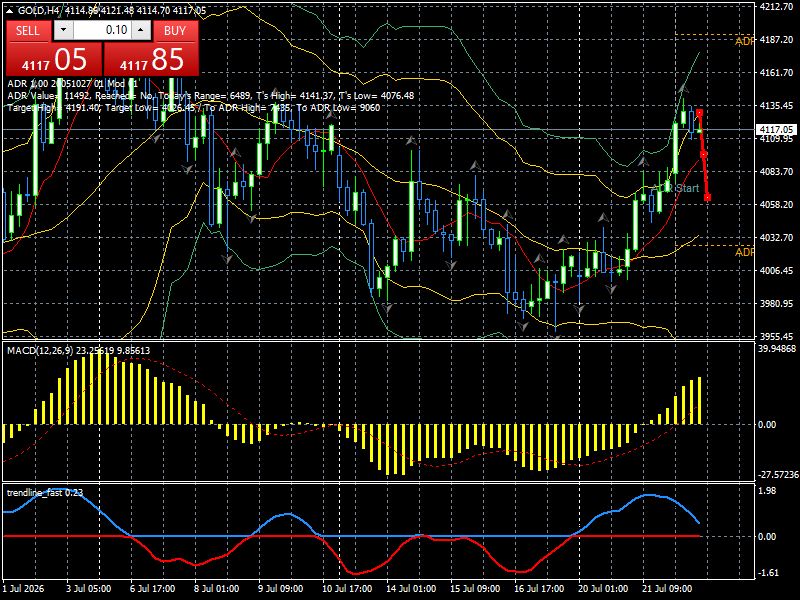Click price scale value 3980.95

point(776,304)
